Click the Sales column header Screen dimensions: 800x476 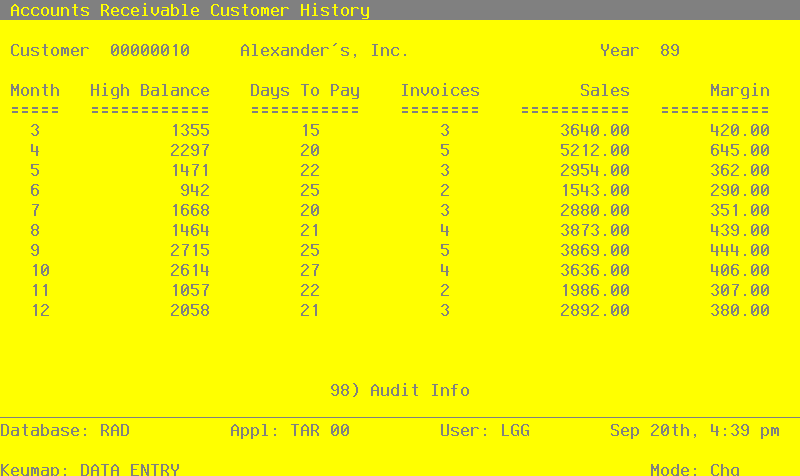point(605,90)
